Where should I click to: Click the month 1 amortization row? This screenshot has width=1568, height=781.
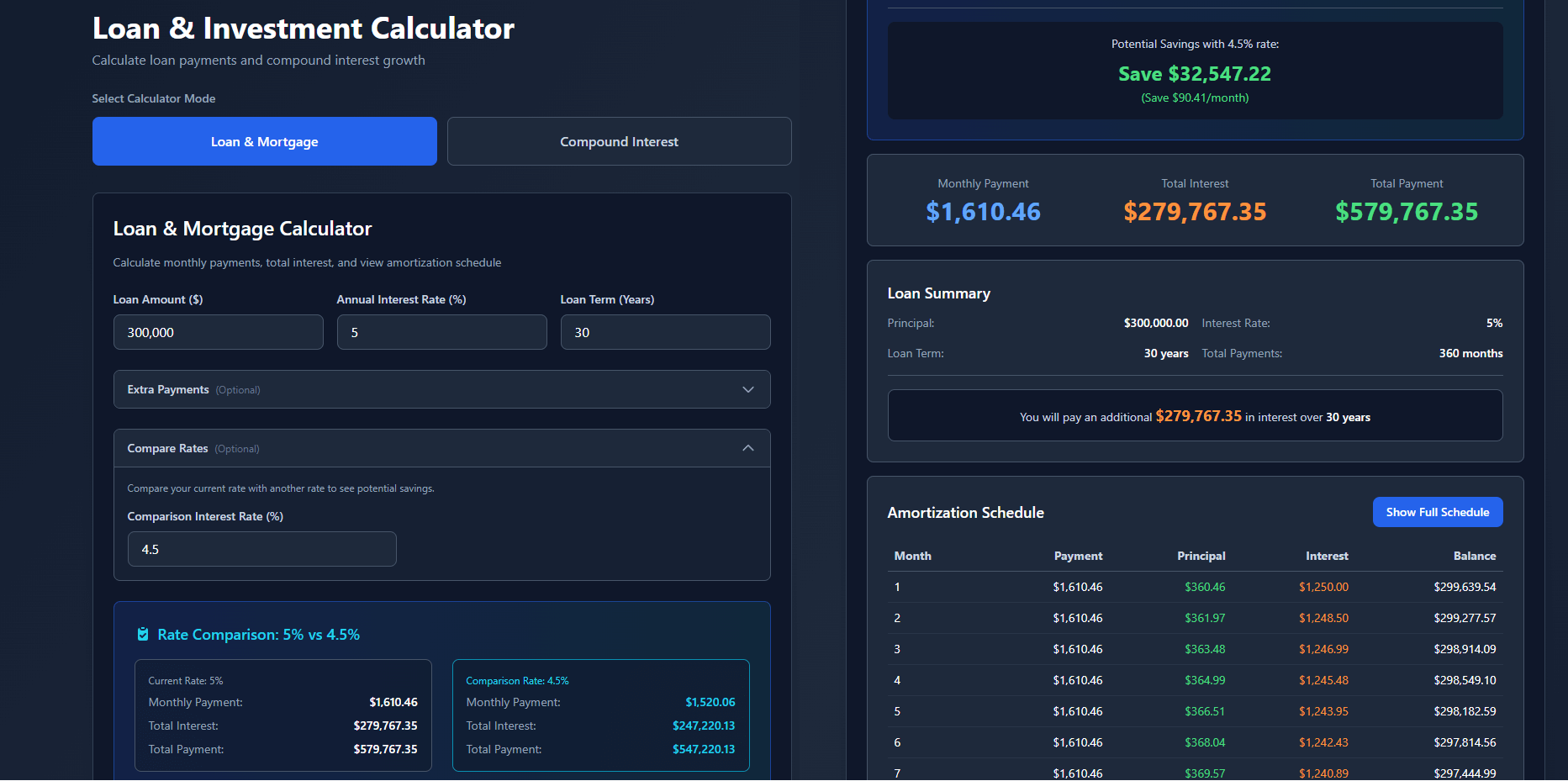[x=1194, y=587]
